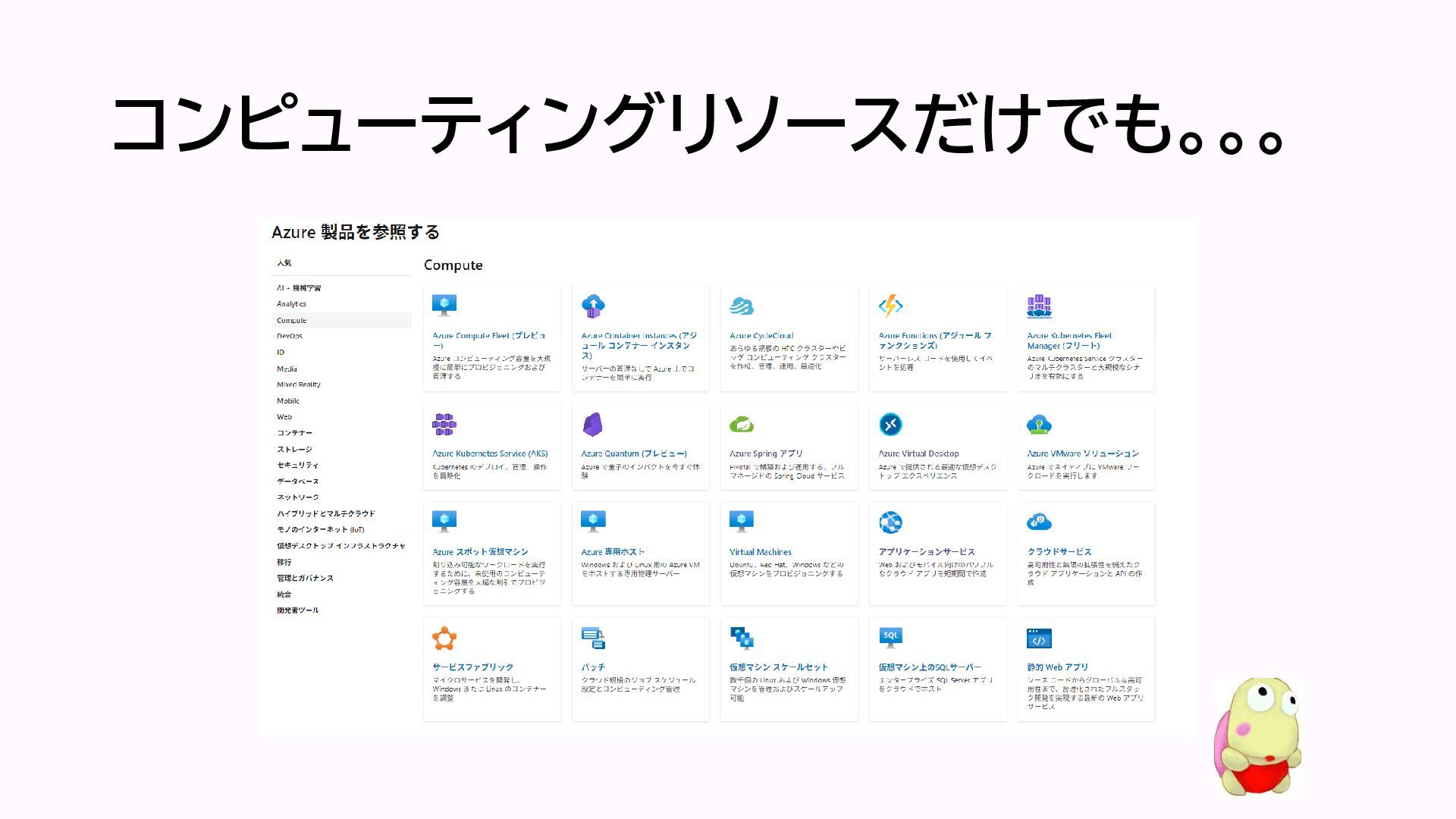Select モノのインターネット (IoT) category

tap(321, 530)
